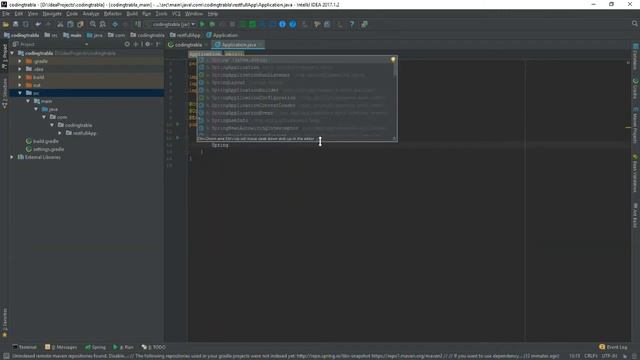Viewport: 640px width, 360px height.
Task: Expand the out folder
Action: pyautogui.click(x=20, y=85)
